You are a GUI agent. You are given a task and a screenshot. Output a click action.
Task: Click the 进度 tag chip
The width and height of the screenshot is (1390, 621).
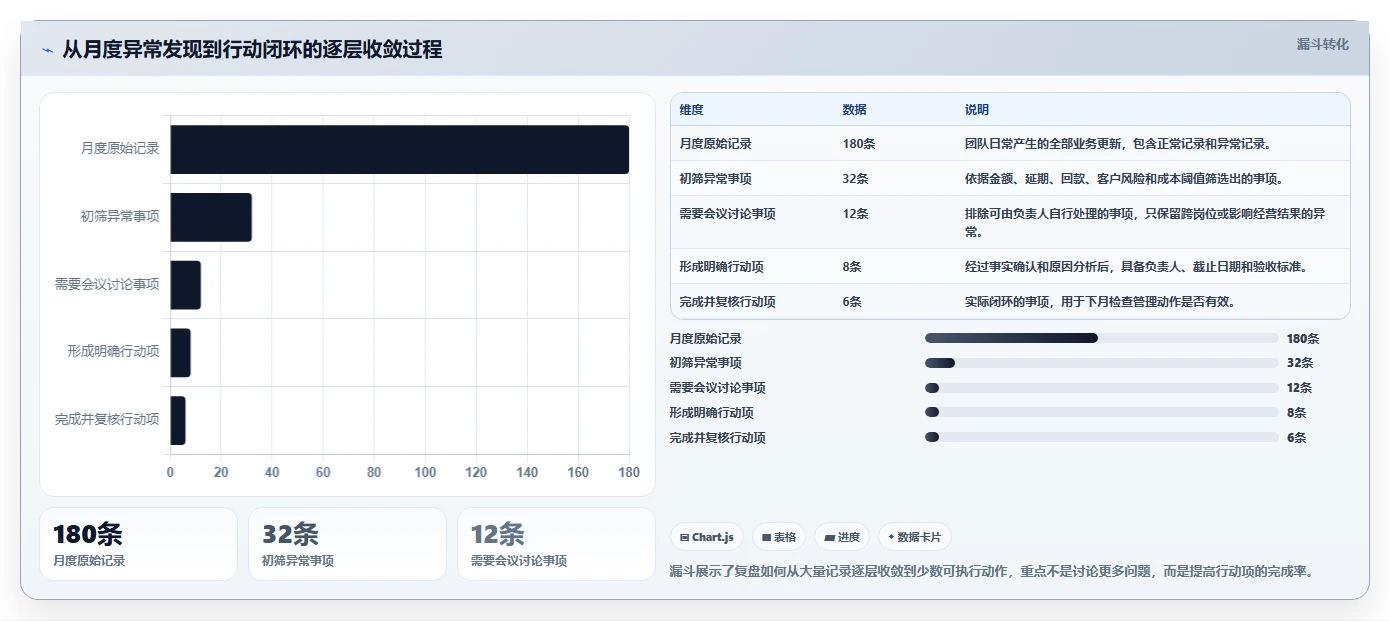pyautogui.click(x=842, y=537)
